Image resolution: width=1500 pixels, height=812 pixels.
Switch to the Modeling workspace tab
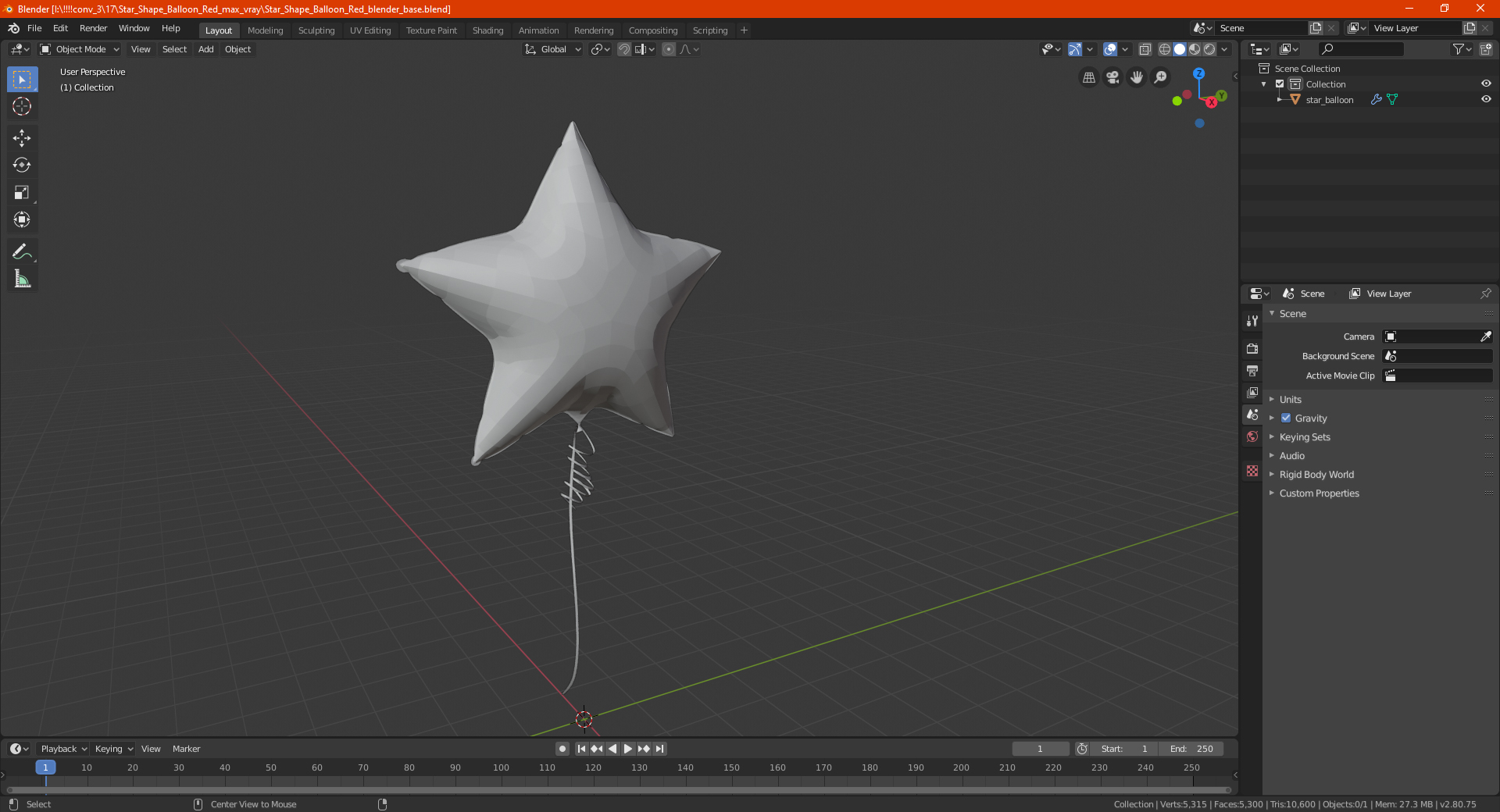pyautogui.click(x=265, y=30)
